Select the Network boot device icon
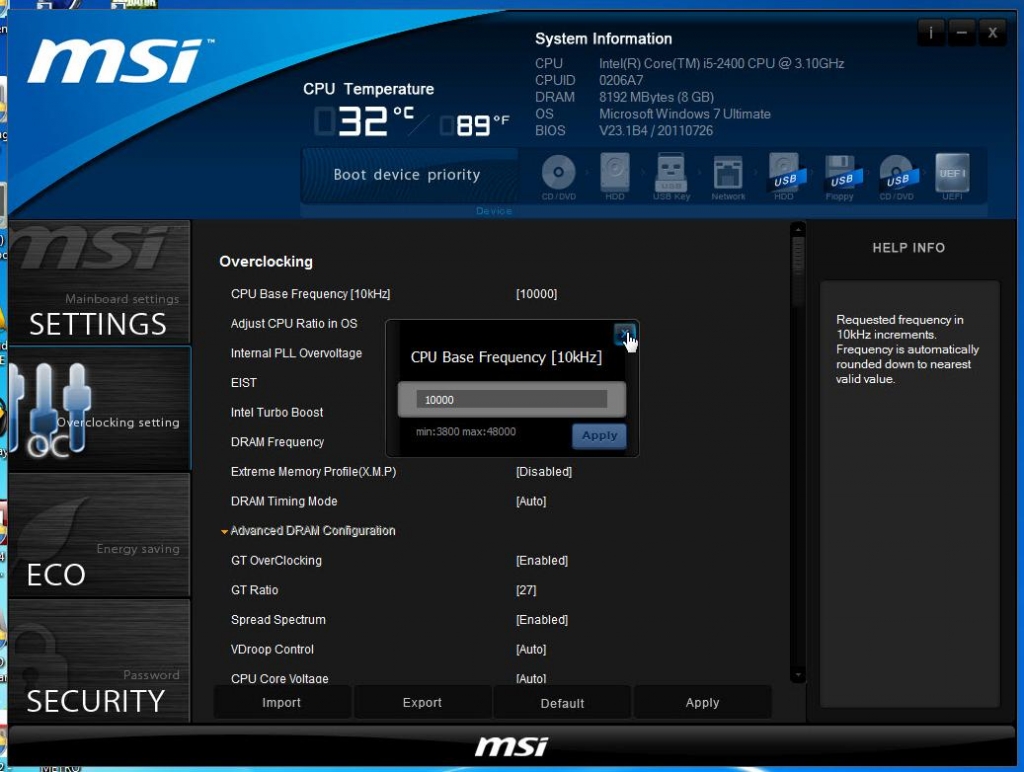Viewport: 1024px width, 772px height. (x=728, y=174)
